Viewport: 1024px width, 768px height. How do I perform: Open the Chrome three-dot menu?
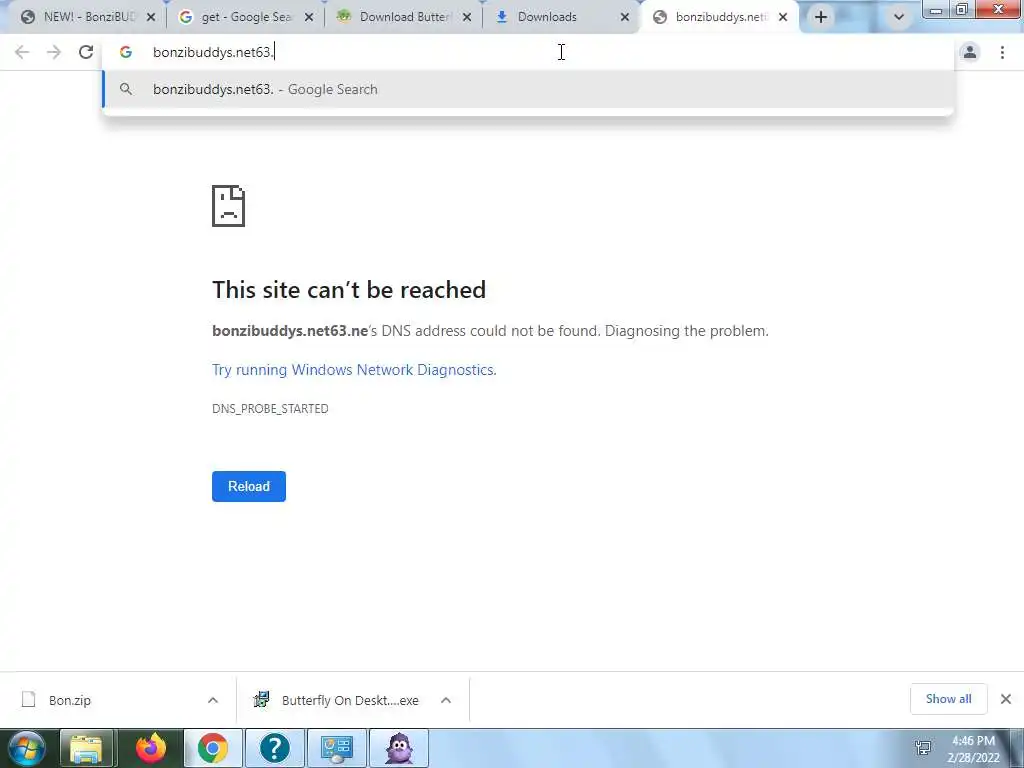coord(1002,52)
